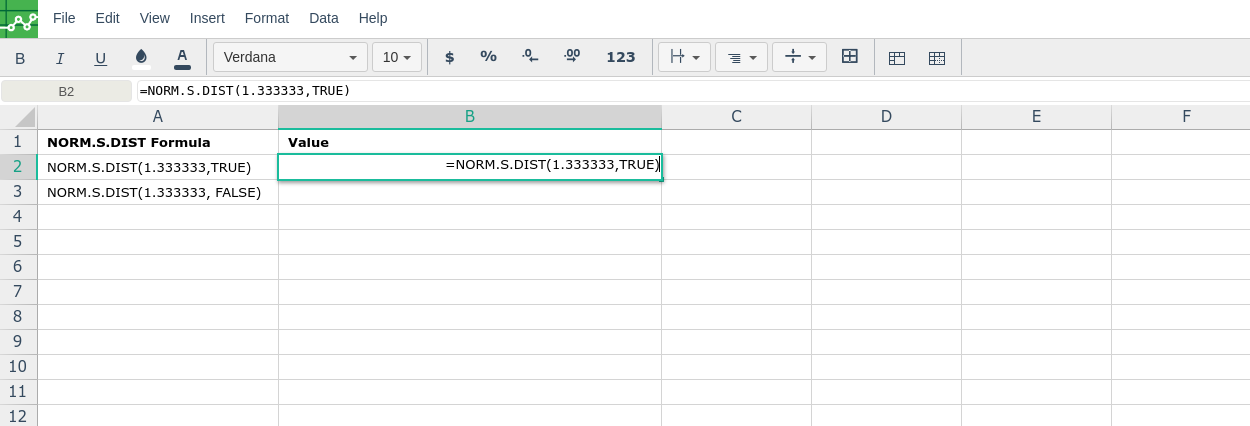Open the View menu

coord(155,18)
